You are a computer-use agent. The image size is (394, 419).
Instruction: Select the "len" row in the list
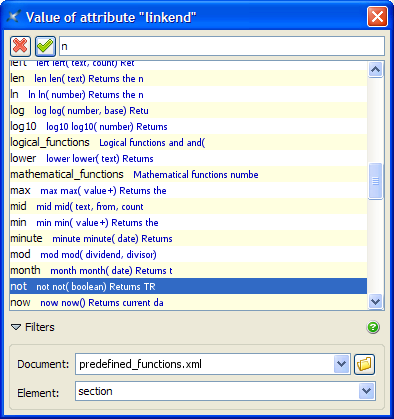pos(188,79)
